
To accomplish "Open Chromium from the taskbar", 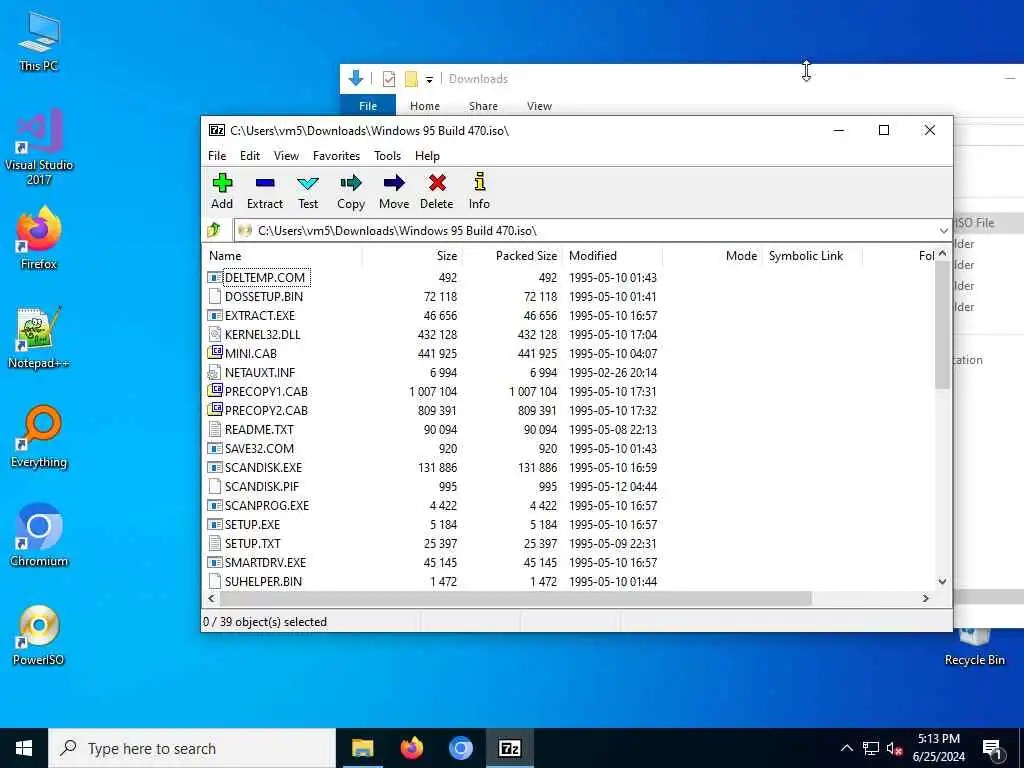I will point(460,748).
